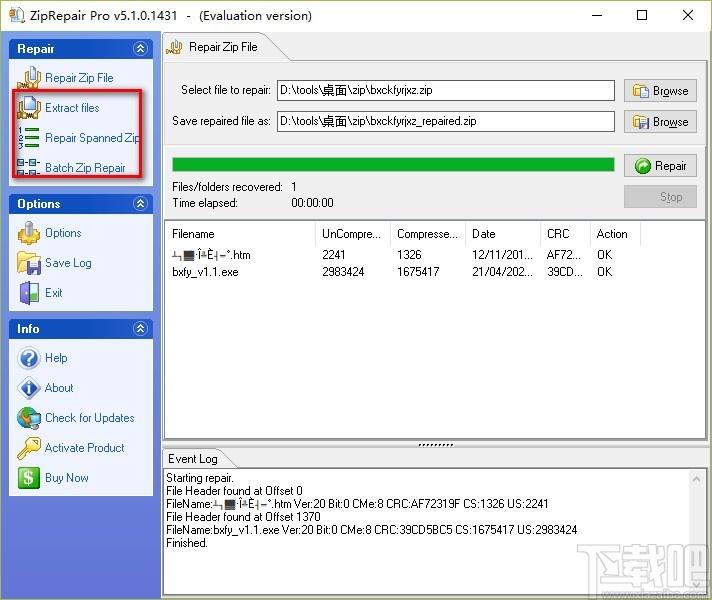Select the Extract files icon

[29, 108]
